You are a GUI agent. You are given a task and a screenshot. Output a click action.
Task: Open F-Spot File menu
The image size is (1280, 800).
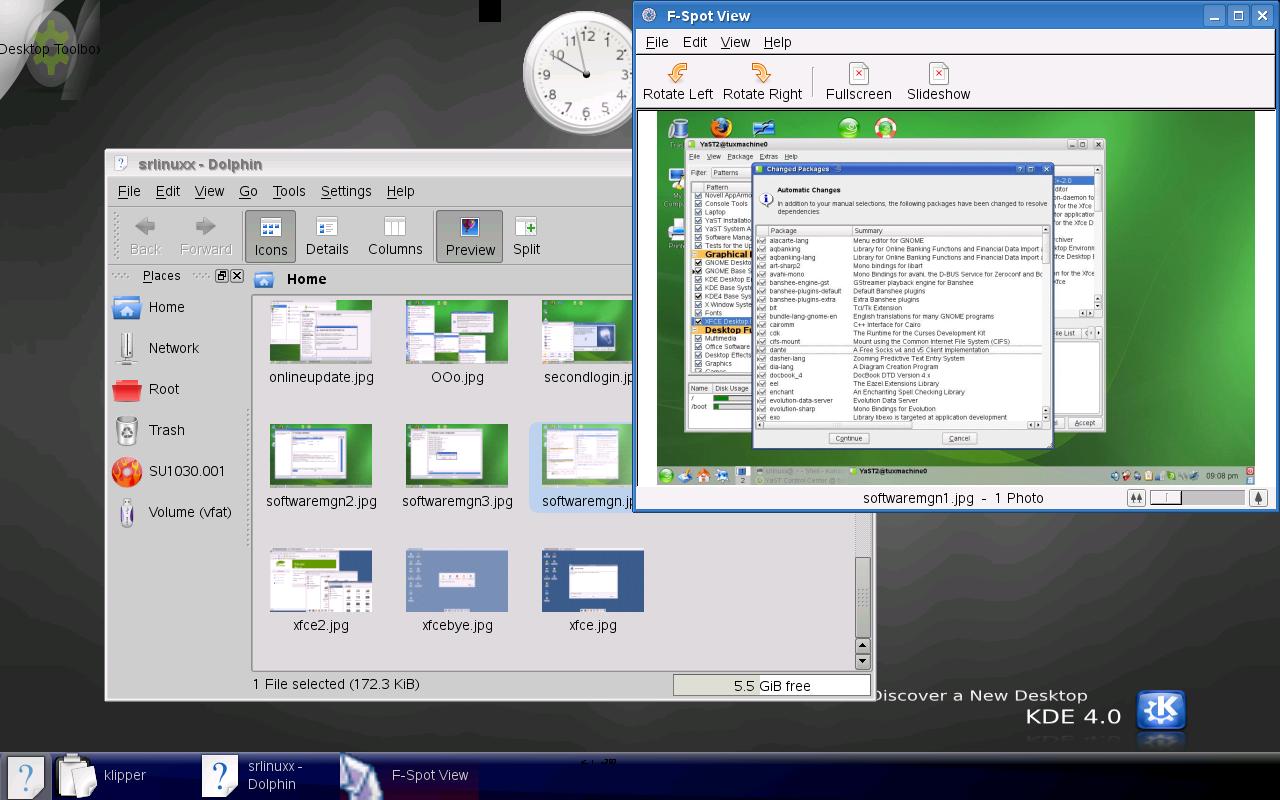pos(657,42)
